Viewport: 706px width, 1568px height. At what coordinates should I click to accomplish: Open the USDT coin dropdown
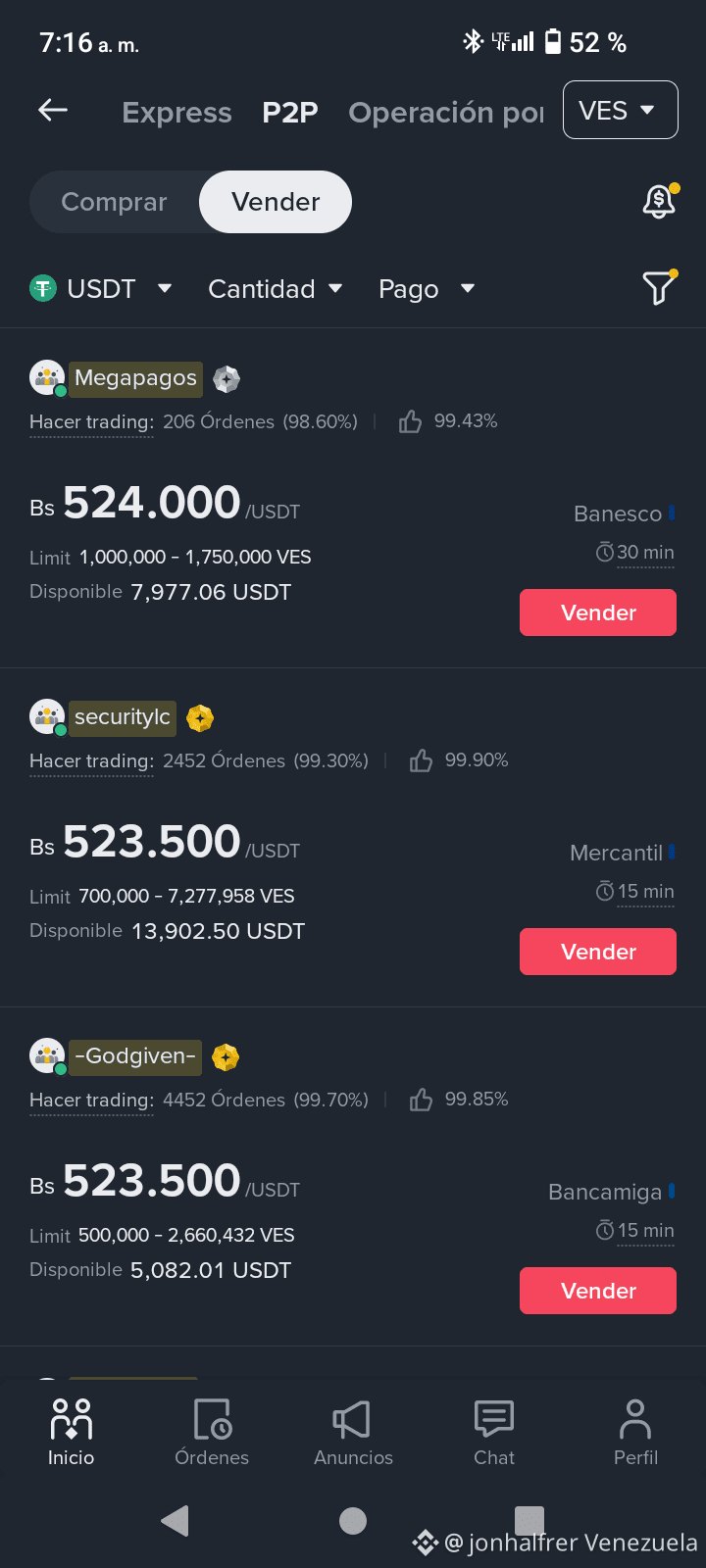(101, 289)
